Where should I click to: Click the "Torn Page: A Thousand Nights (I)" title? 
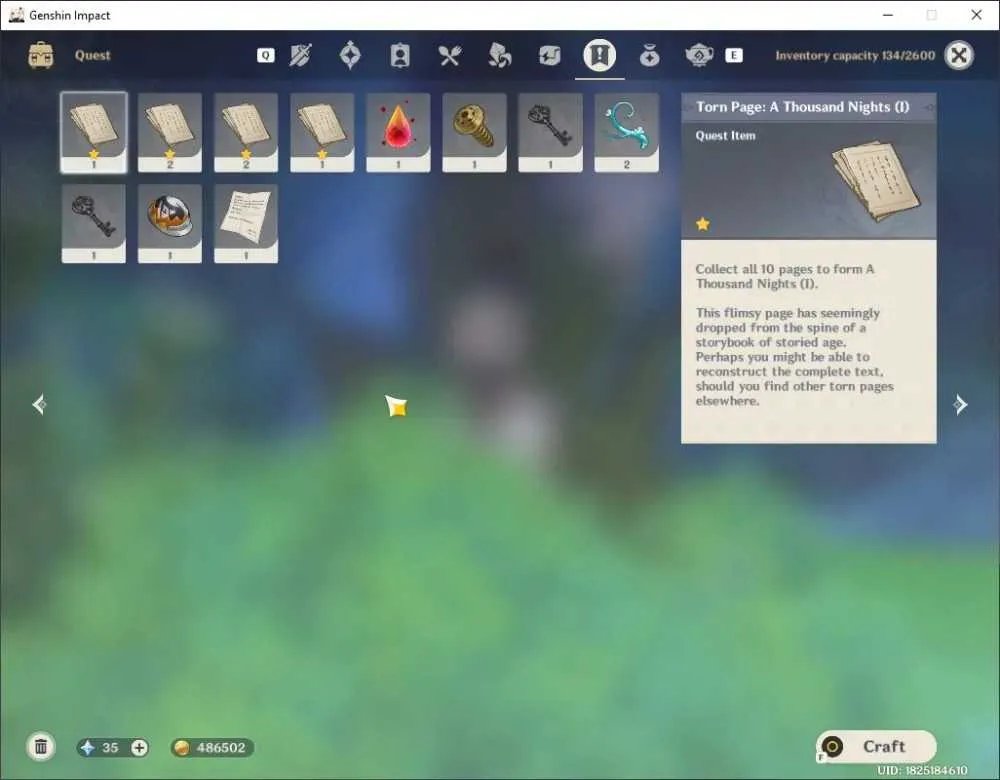802,107
